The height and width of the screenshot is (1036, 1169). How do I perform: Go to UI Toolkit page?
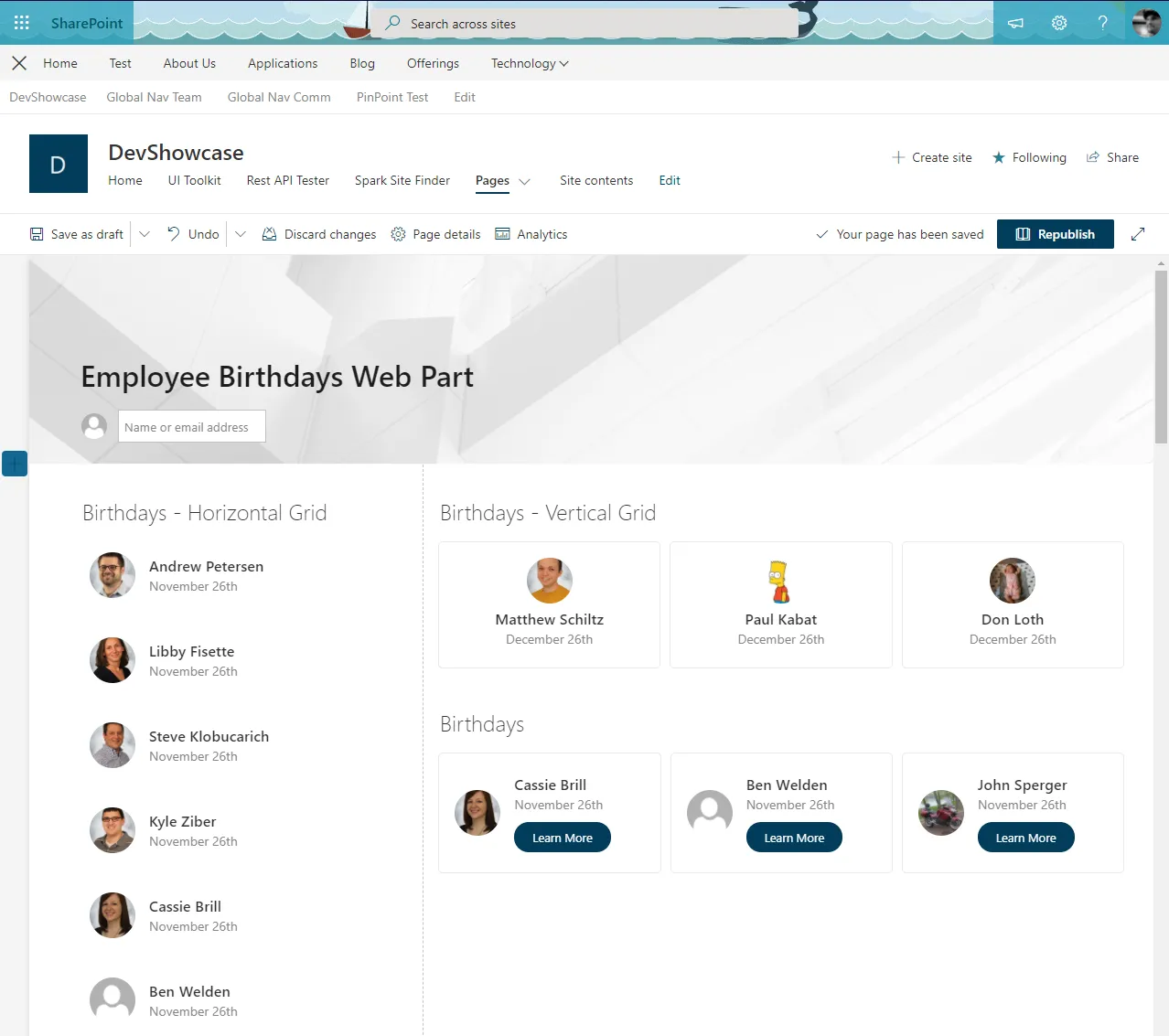click(194, 180)
